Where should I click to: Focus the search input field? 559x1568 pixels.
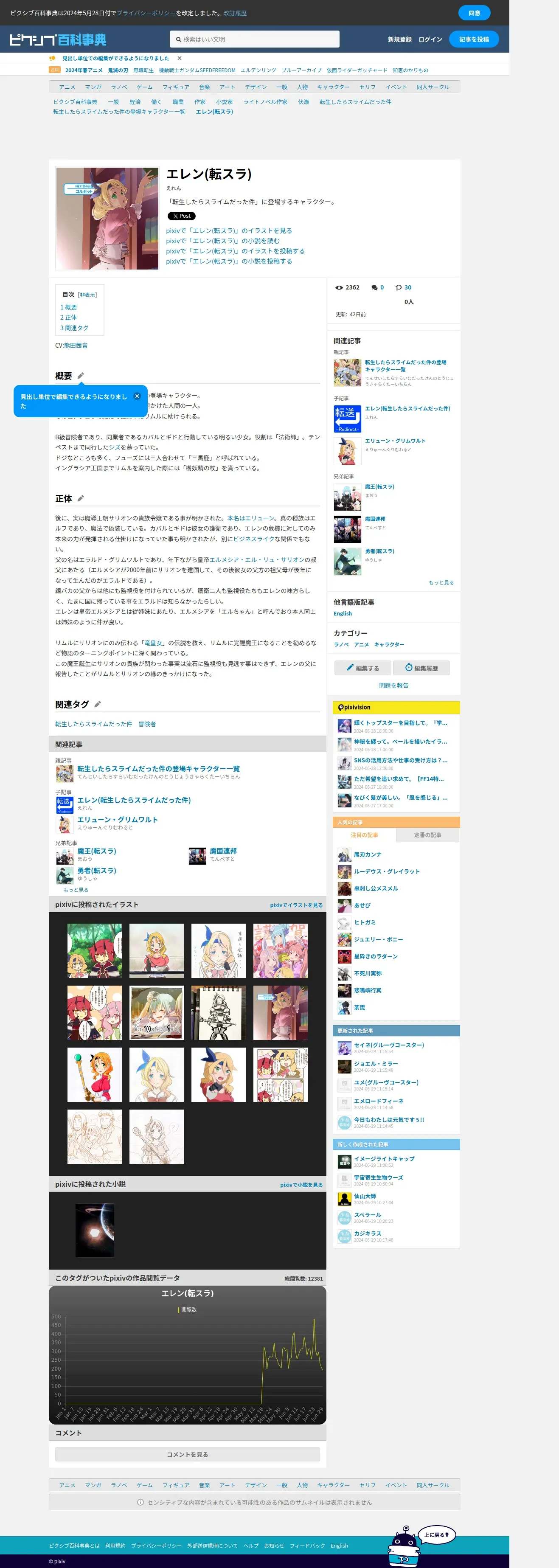[255, 39]
